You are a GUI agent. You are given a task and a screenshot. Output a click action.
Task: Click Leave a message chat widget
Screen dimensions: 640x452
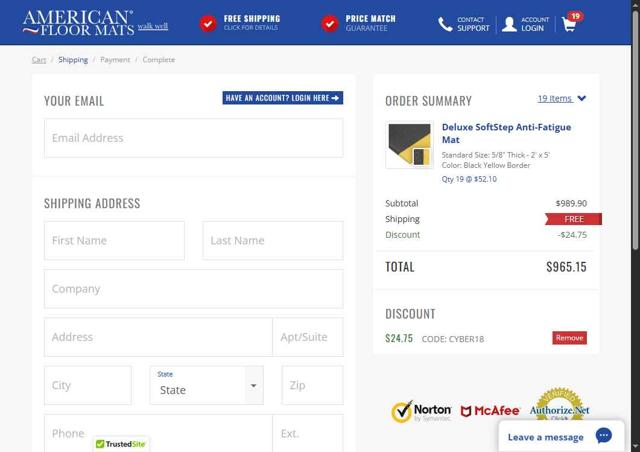561,436
